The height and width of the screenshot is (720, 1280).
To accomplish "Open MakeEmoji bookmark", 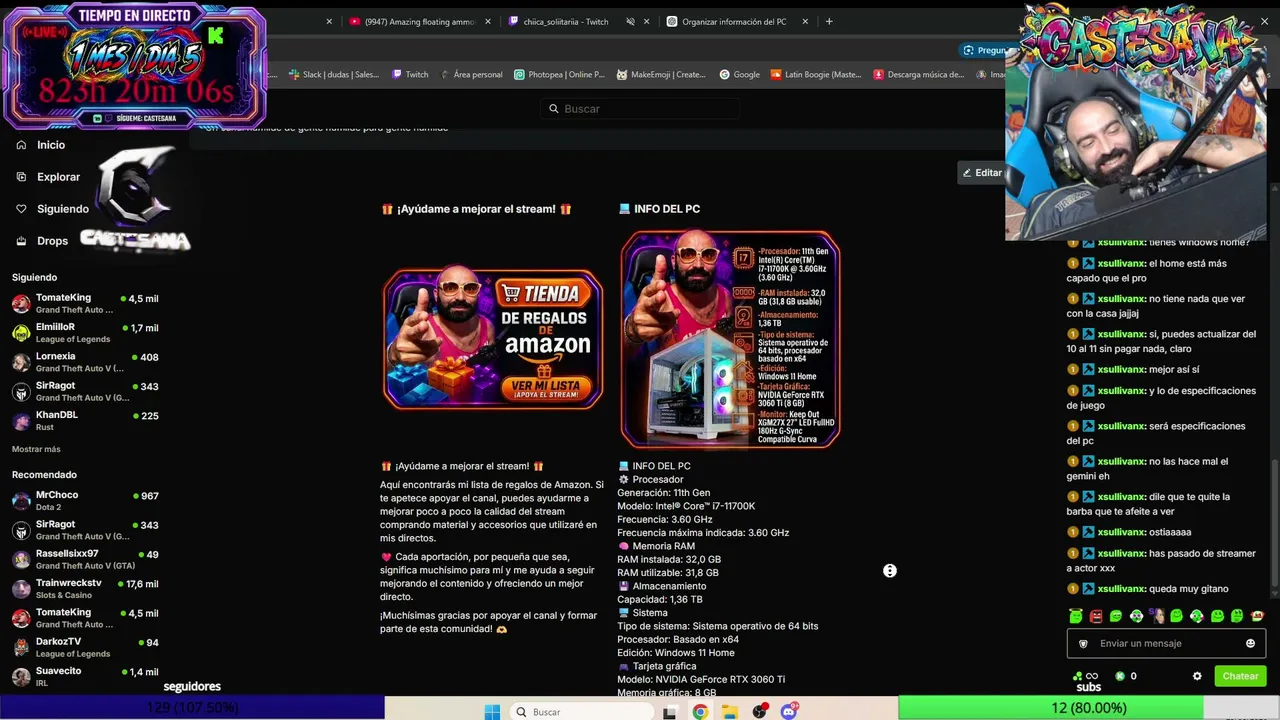I will click(x=661, y=74).
